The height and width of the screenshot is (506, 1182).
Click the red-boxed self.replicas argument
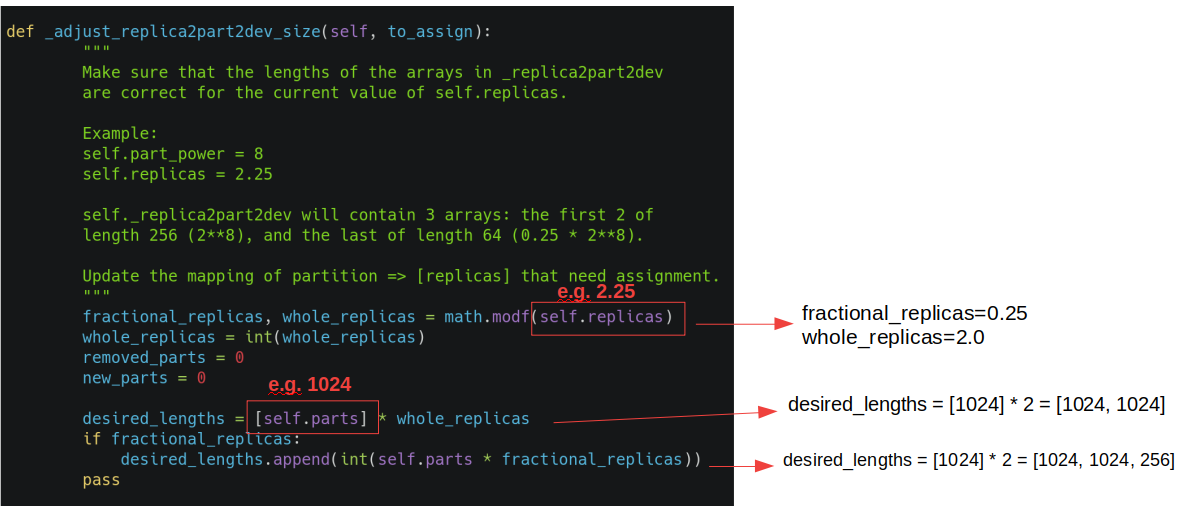(x=607, y=317)
